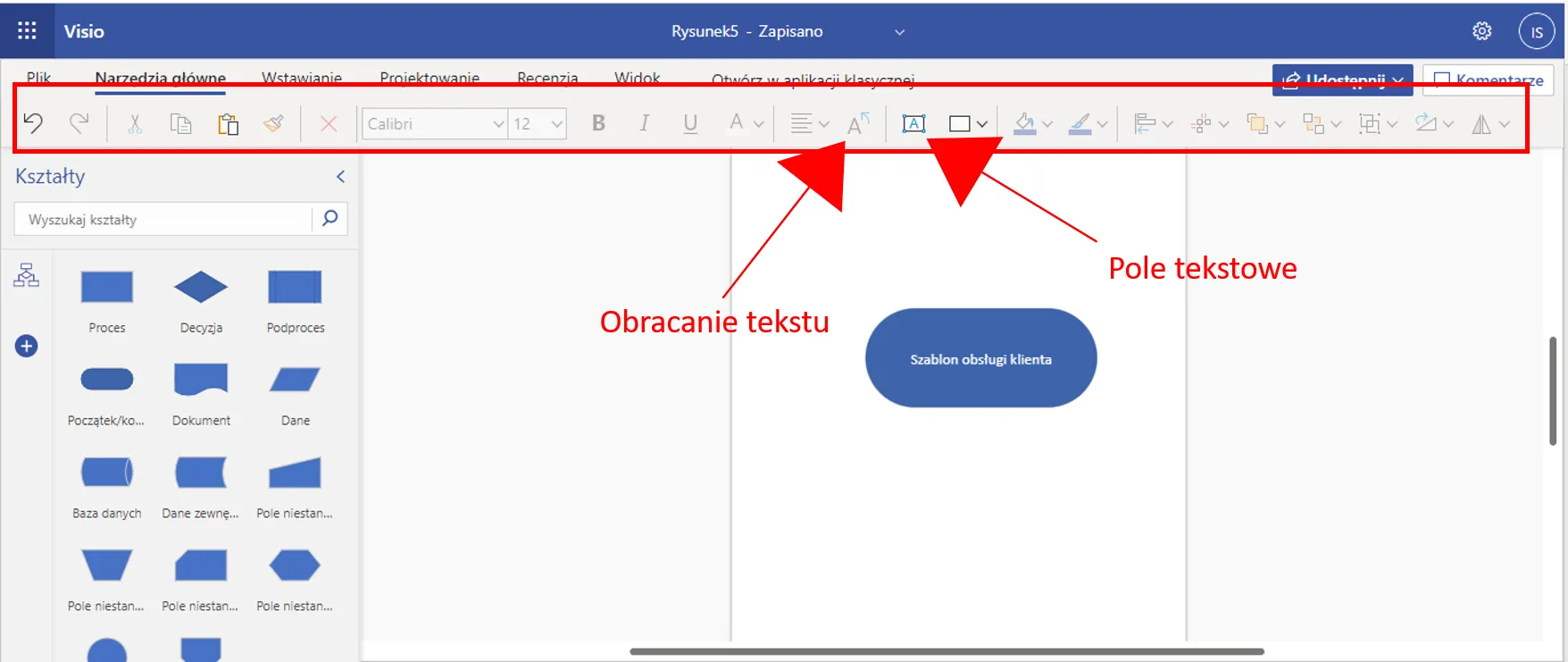
Task: Click the Paste clipboard icon
Action: pos(228,123)
